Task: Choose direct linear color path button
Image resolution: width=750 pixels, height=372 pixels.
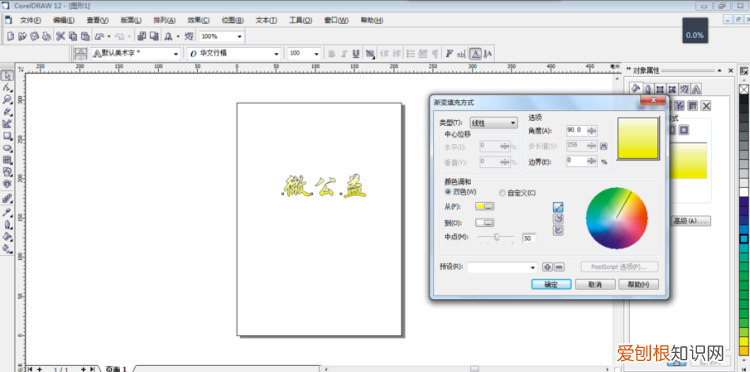Action: click(558, 207)
